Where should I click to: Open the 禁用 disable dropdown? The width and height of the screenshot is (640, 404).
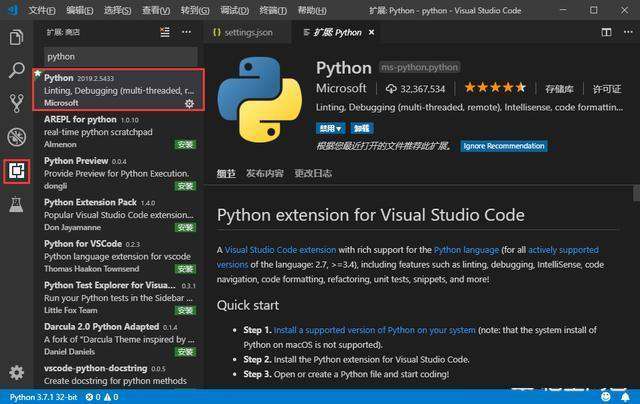point(330,129)
